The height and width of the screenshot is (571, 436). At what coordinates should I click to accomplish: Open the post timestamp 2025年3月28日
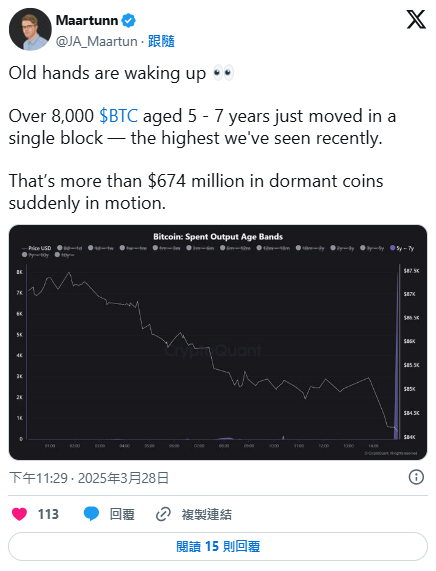[x=123, y=478]
